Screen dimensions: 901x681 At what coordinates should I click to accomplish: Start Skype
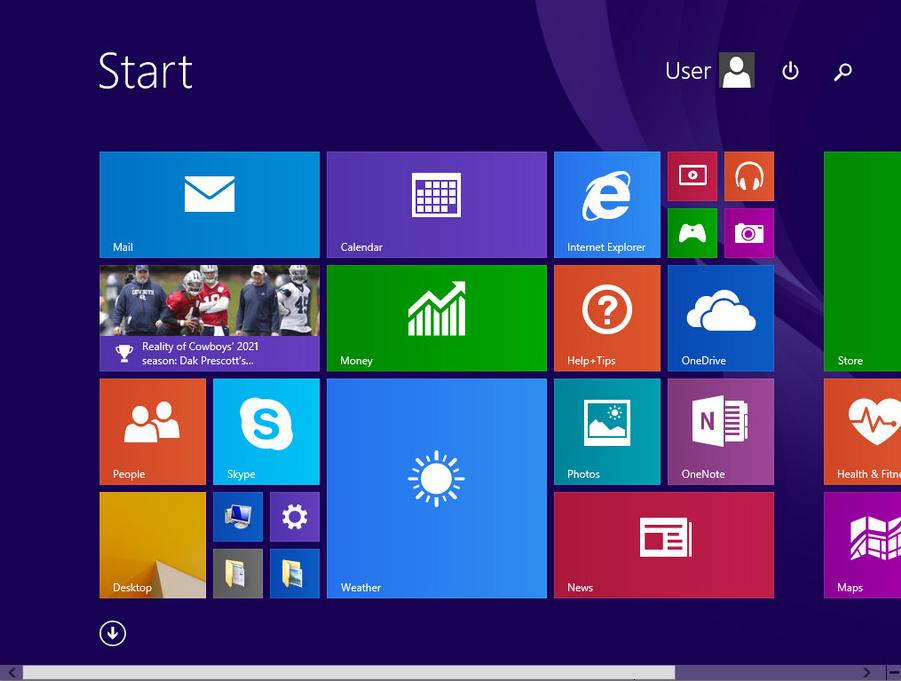pos(266,431)
